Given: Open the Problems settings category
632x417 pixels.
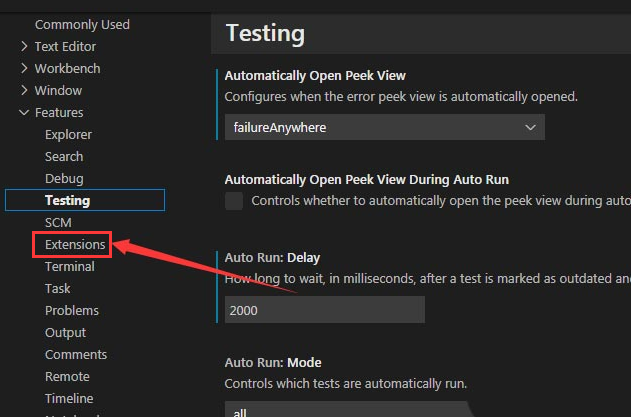Looking at the screenshot, I should [72, 311].
